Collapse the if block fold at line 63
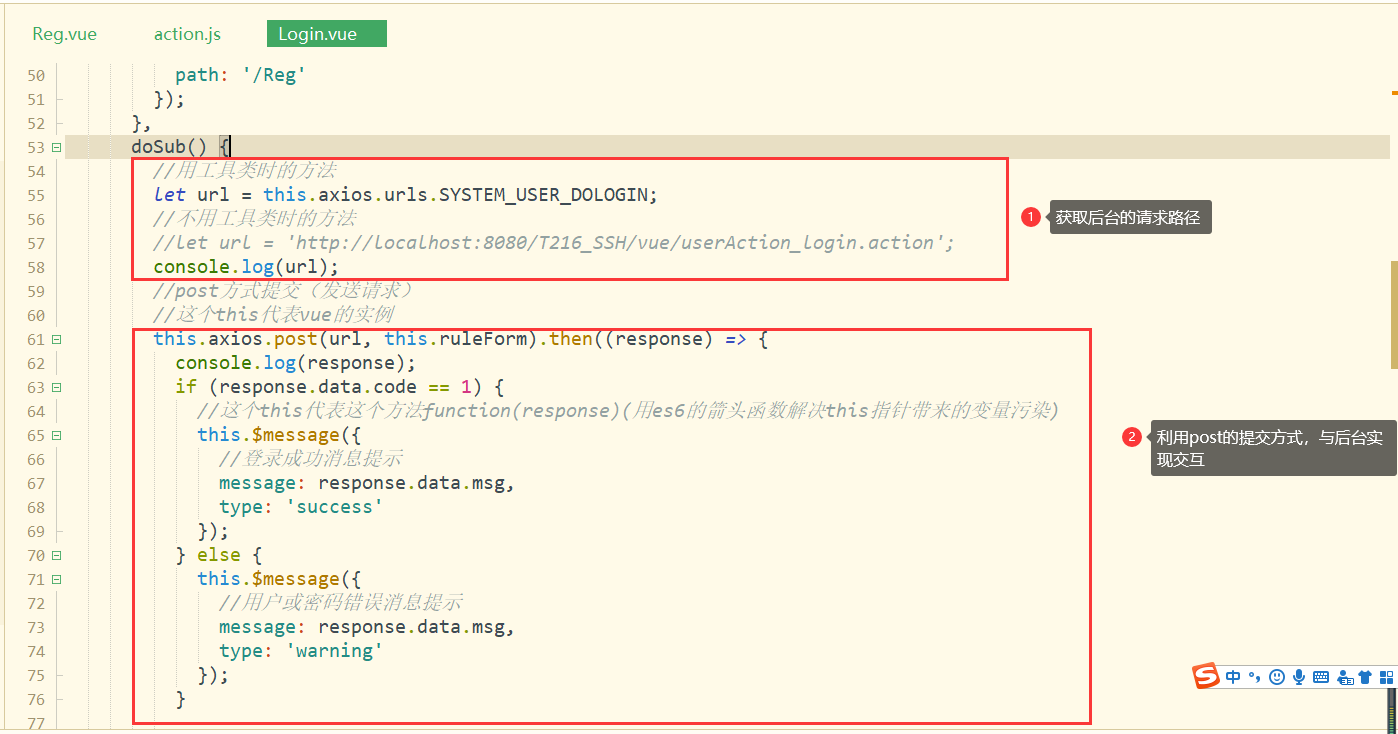The image size is (1398, 734). point(56,387)
